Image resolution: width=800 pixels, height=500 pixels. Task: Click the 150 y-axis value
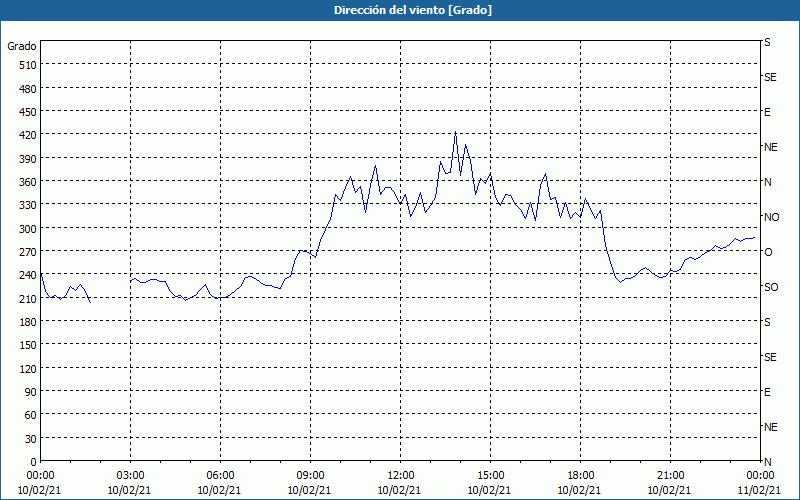(28, 345)
